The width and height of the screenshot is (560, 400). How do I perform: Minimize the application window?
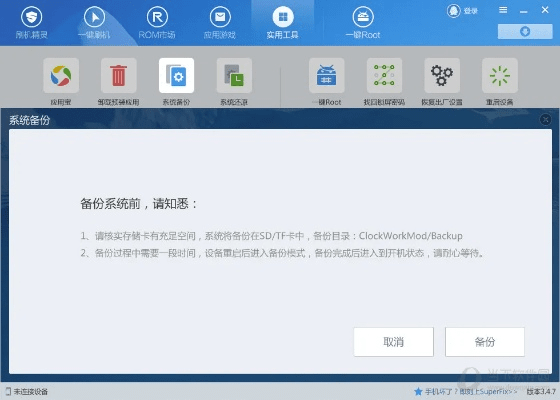(524, 11)
